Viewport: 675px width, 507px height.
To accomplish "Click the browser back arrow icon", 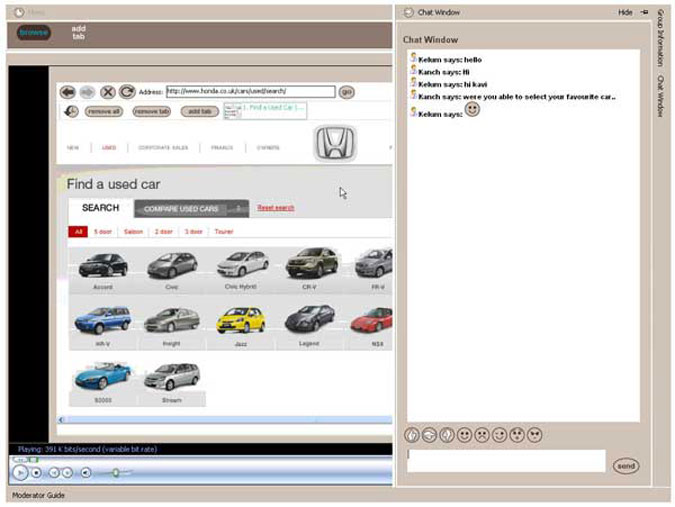I will coord(68,92).
